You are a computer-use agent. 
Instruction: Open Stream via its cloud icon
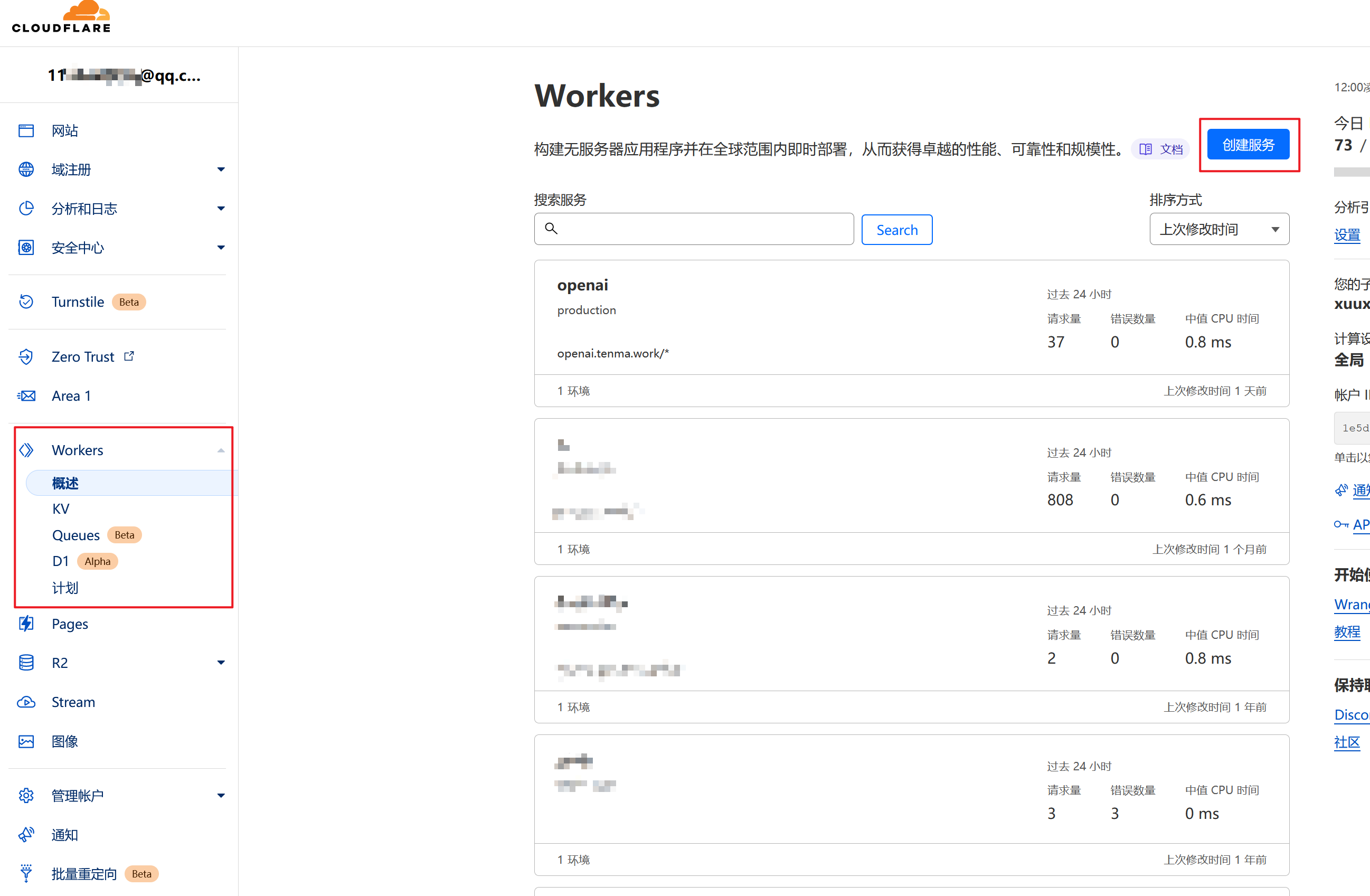pos(26,702)
